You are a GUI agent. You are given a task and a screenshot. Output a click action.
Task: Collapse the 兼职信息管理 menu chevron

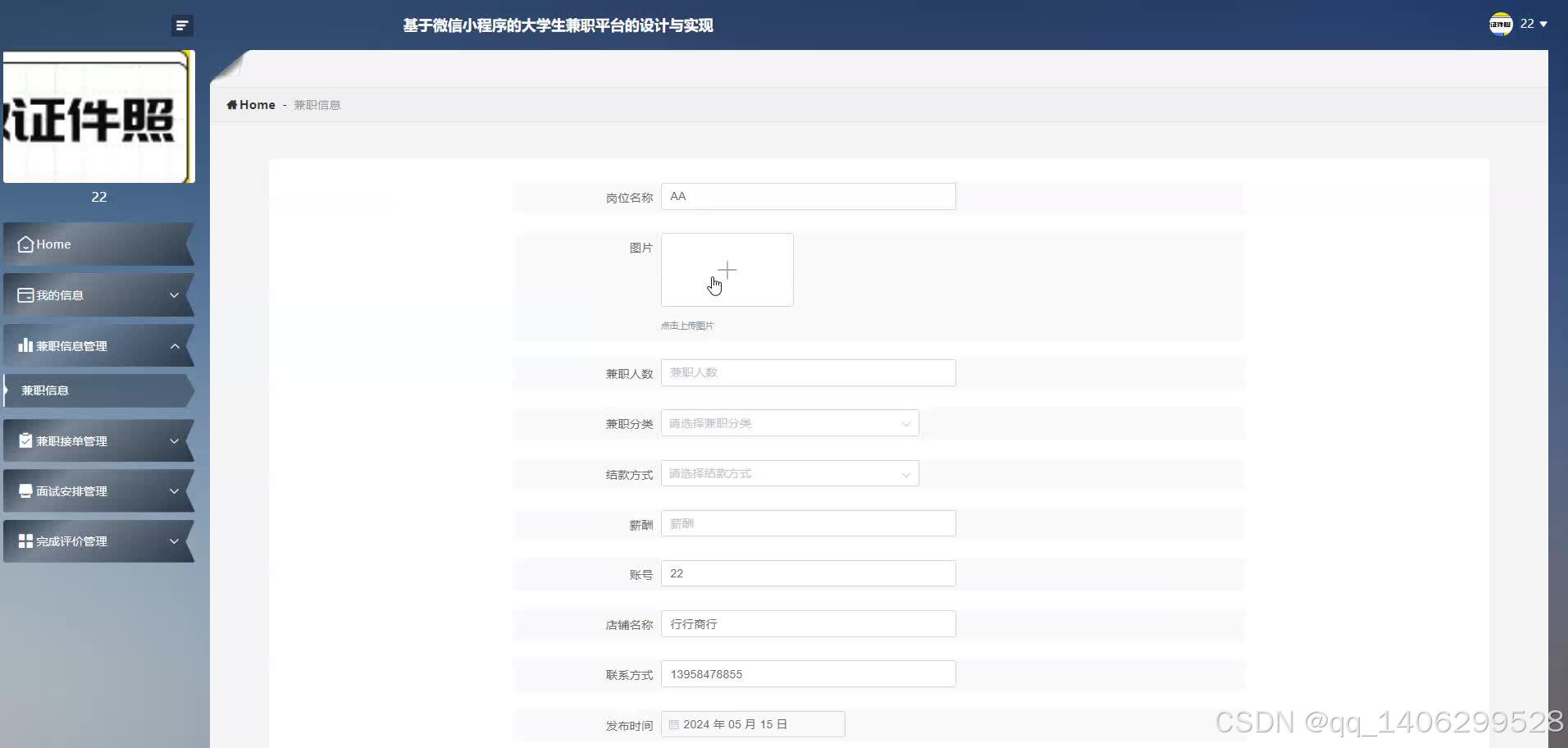[x=175, y=346]
